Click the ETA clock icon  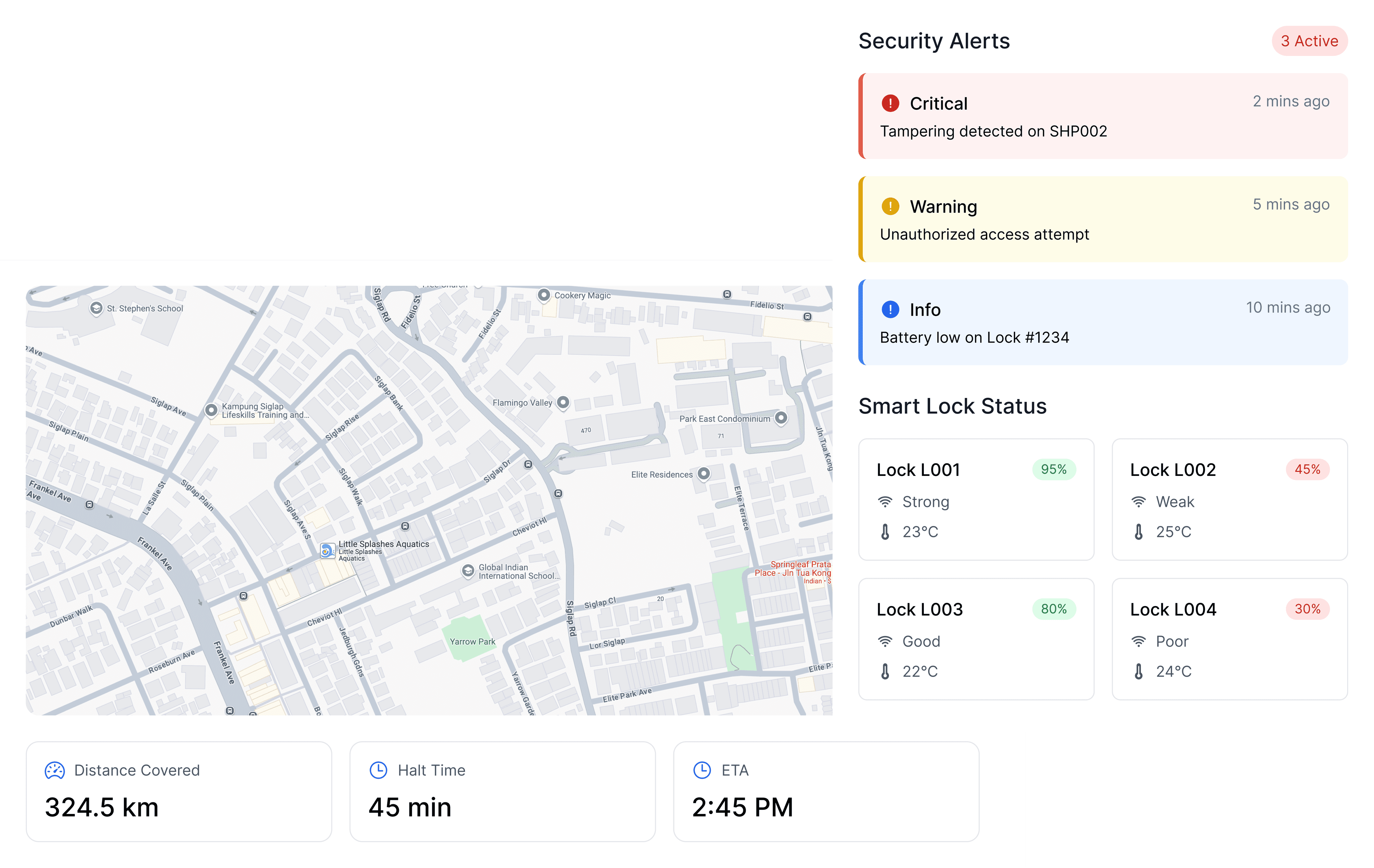(x=702, y=770)
